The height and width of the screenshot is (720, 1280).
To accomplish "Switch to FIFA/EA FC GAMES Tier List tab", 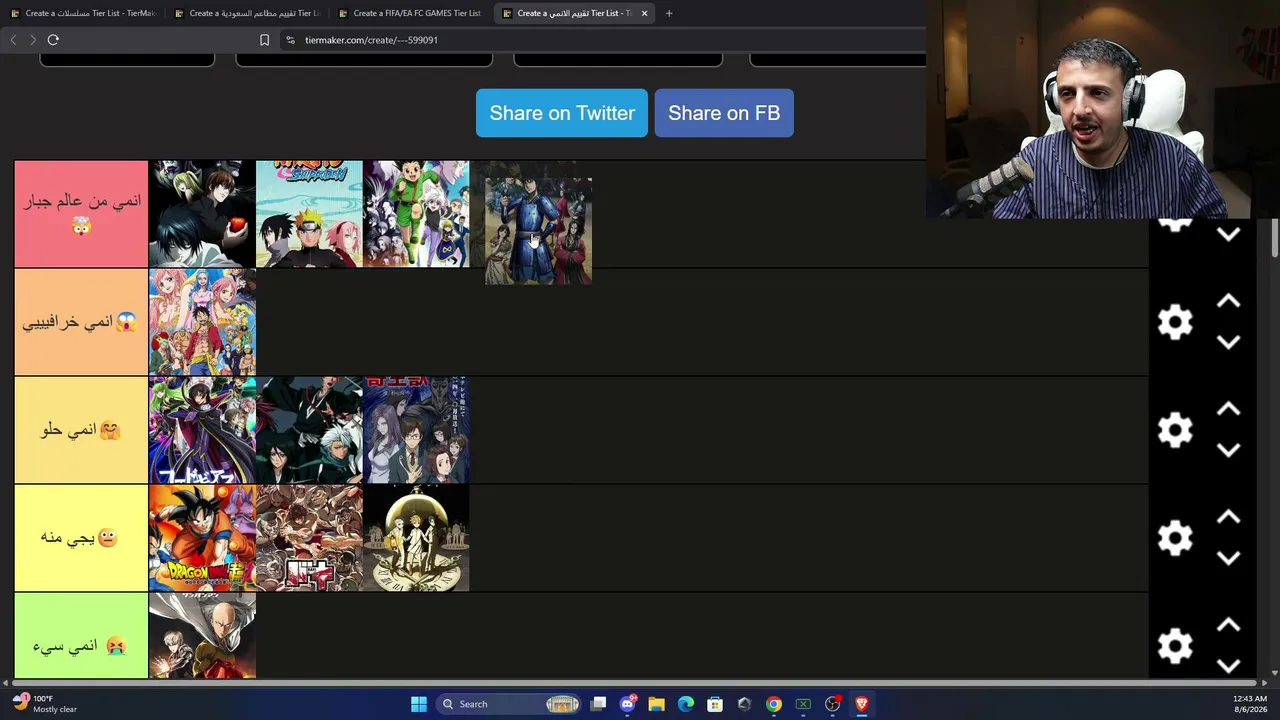I will (411, 13).
